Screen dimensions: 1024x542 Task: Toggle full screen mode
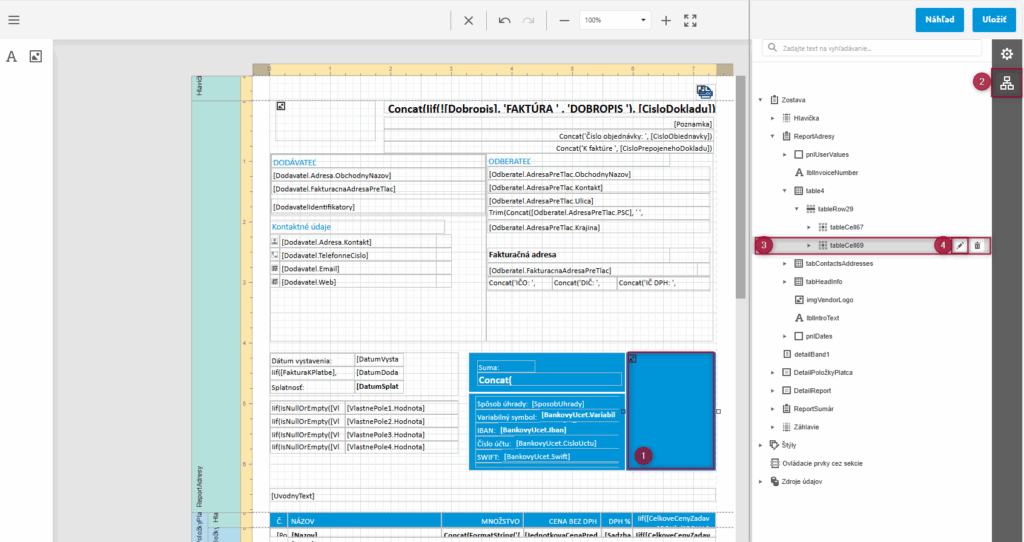pos(690,20)
